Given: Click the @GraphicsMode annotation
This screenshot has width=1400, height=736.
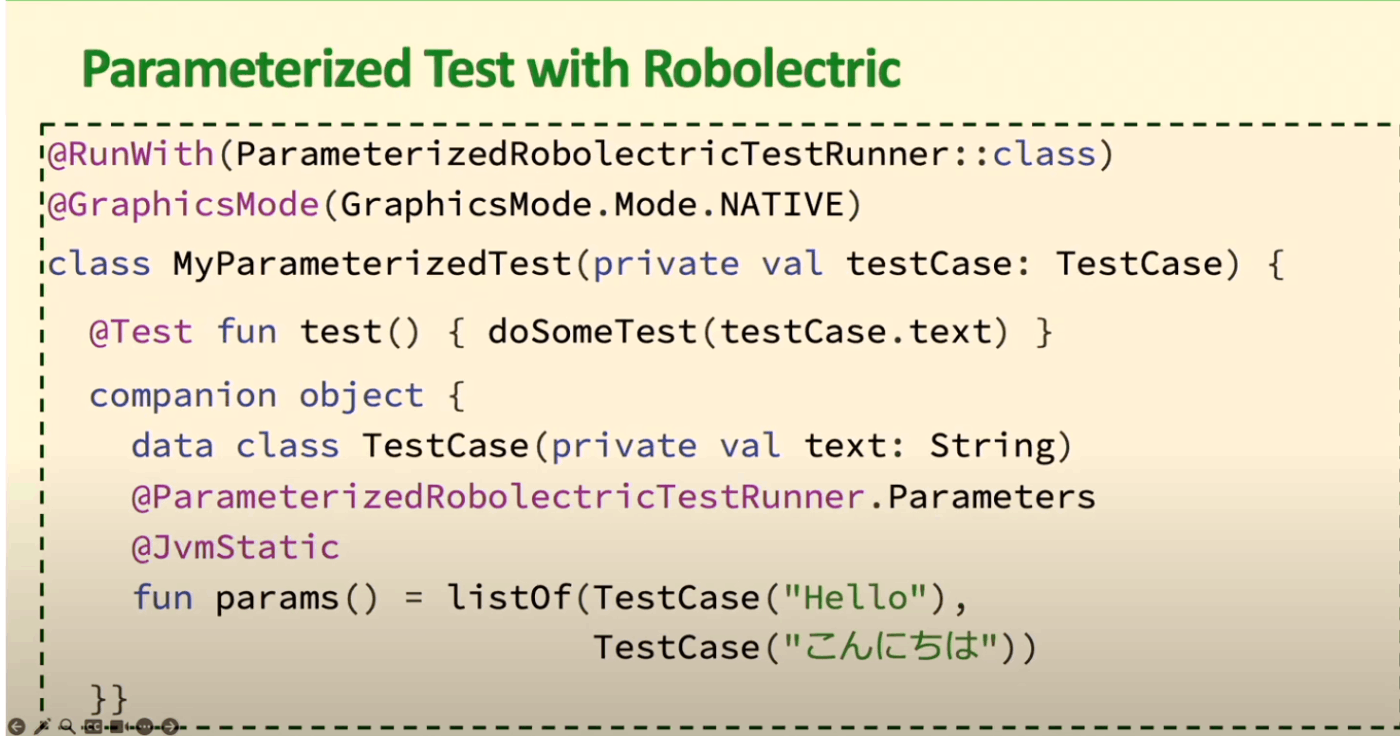Looking at the screenshot, I should click(x=182, y=205).
